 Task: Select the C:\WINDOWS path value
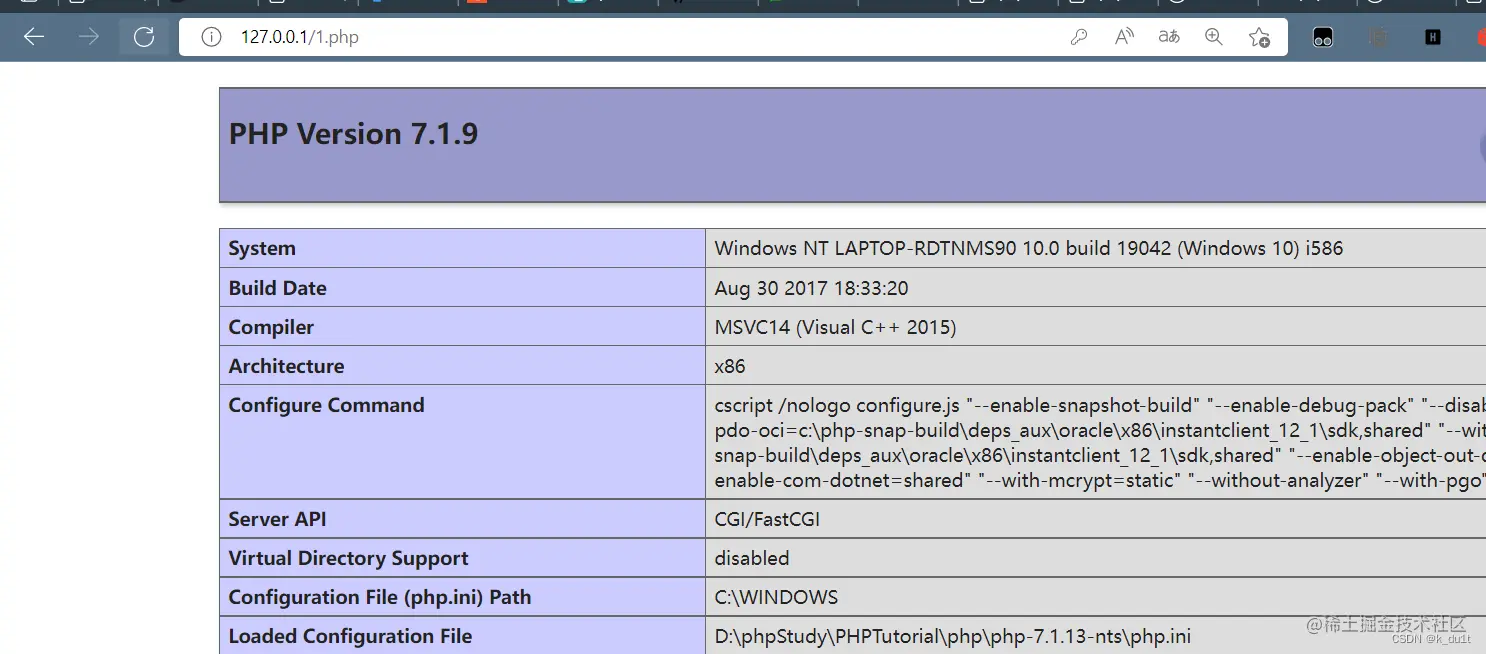tap(776, 597)
